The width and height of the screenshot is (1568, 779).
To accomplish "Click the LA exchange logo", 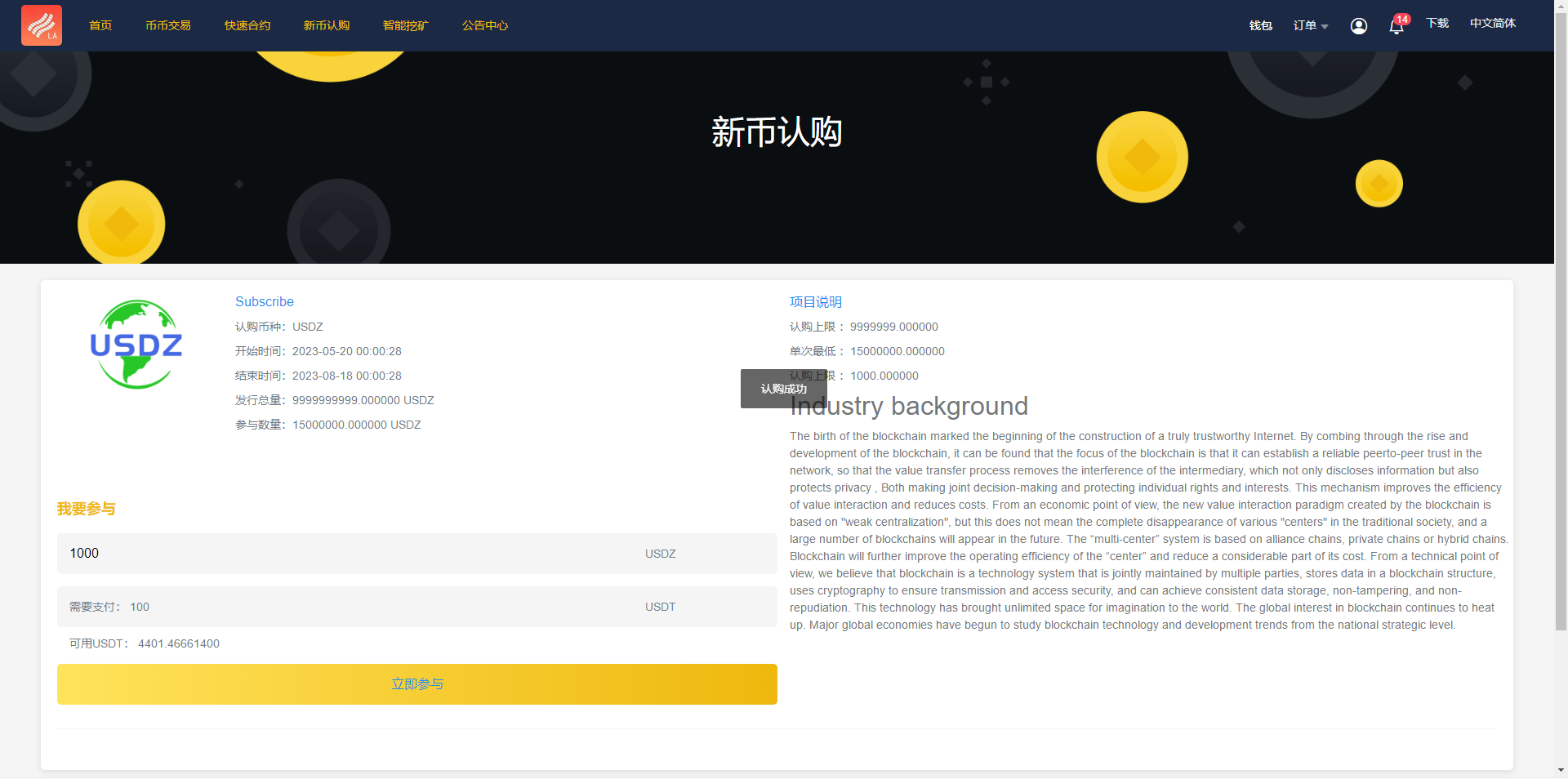I will click(42, 25).
